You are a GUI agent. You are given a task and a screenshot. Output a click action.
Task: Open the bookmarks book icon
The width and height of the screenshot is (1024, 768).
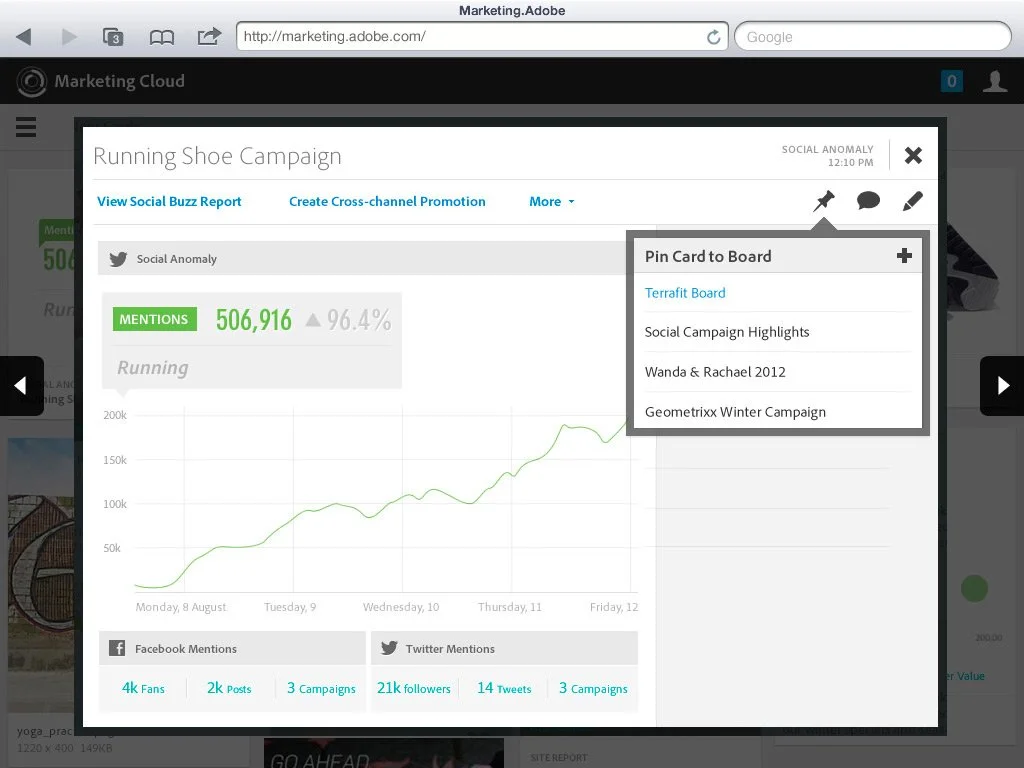[x=161, y=37]
